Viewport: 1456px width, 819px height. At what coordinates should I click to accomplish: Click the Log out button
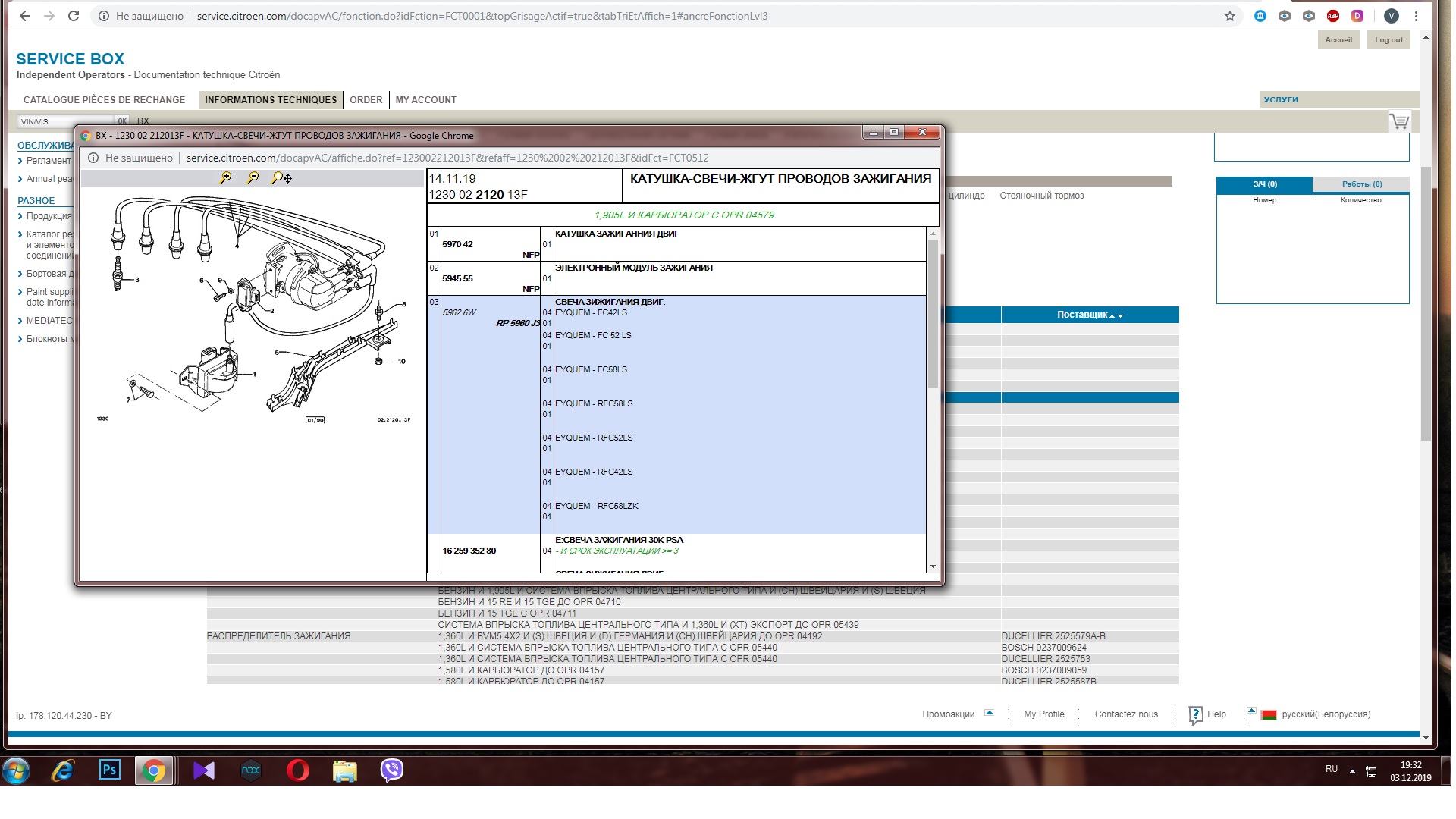pos(1389,40)
